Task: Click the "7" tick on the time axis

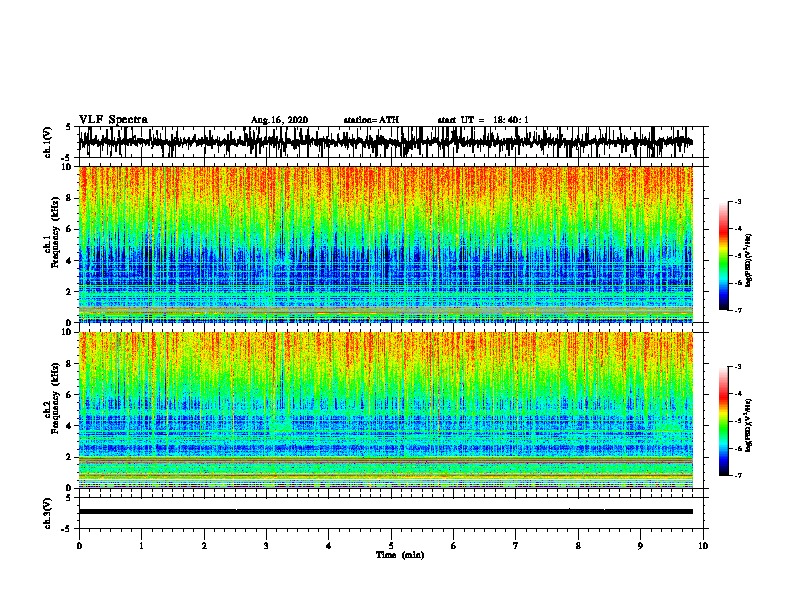Action: click(x=516, y=546)
